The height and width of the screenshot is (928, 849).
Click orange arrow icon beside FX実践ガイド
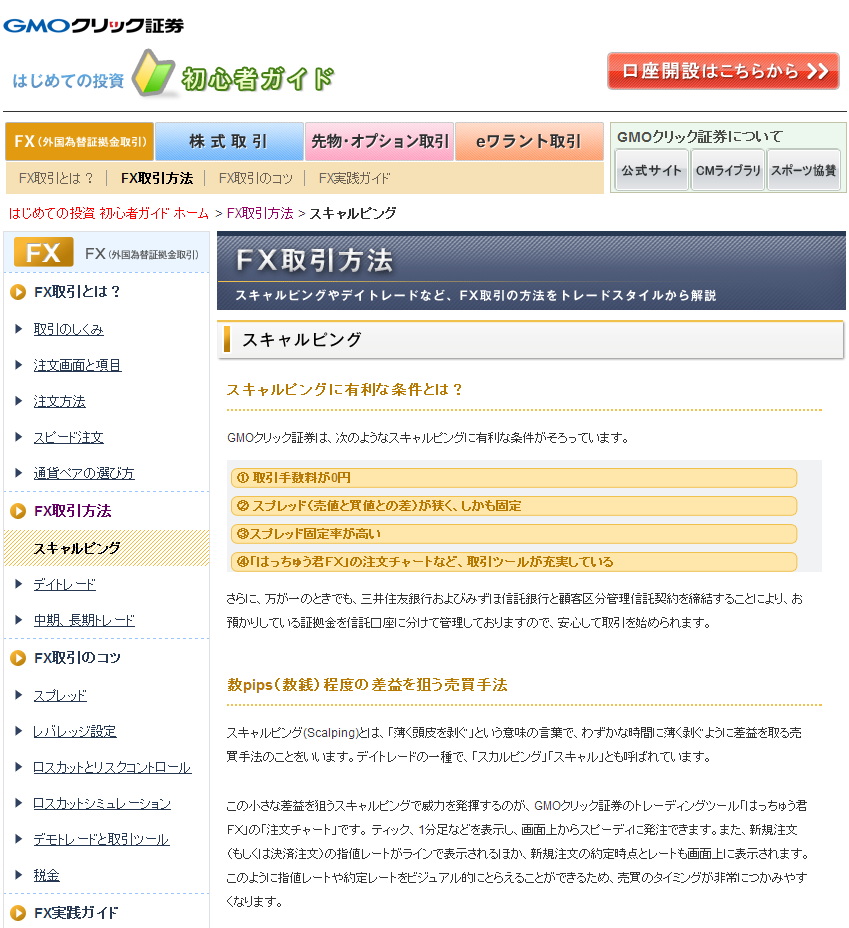[x=18, y=913]
